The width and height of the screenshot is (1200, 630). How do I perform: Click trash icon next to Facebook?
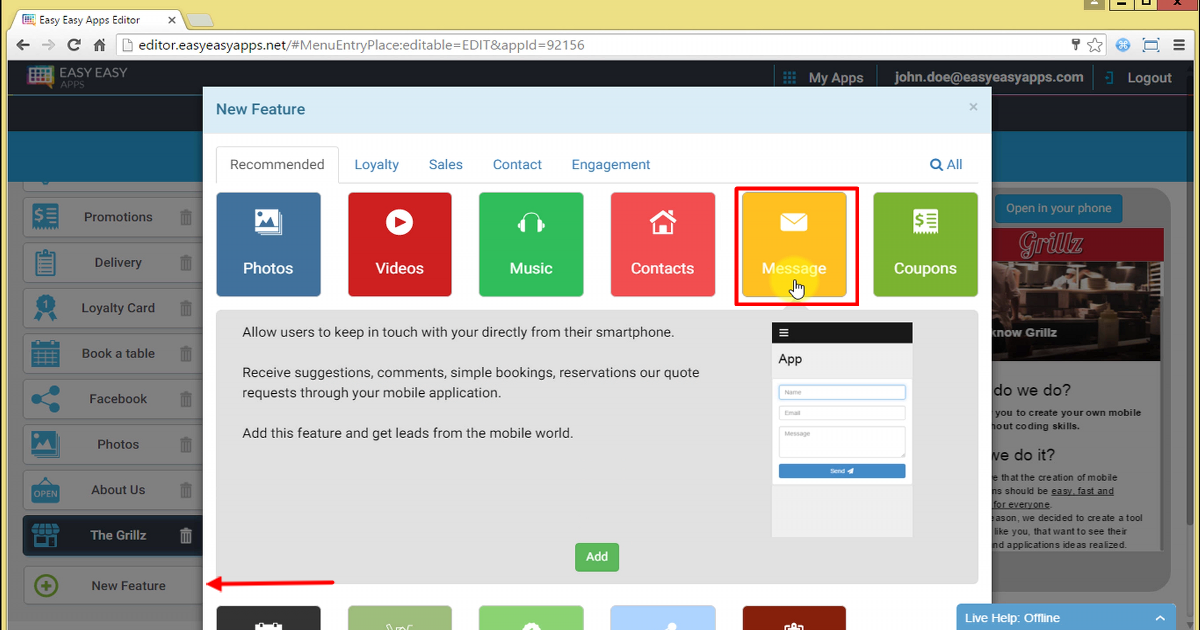(186, 399)
